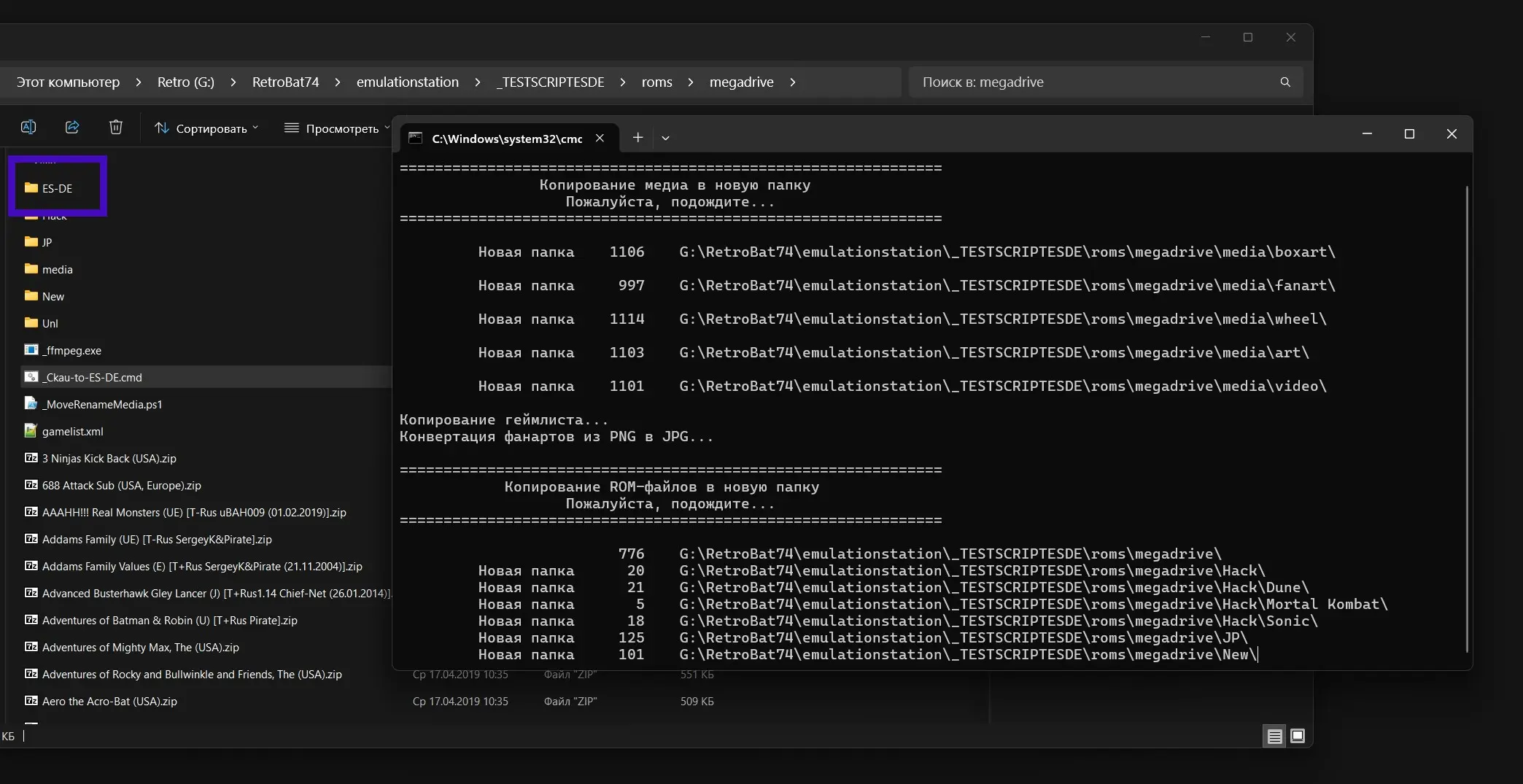Navigate to RetroBat74 in breadcrumb path
The image size is (1523, 784).
pos(285,82)
